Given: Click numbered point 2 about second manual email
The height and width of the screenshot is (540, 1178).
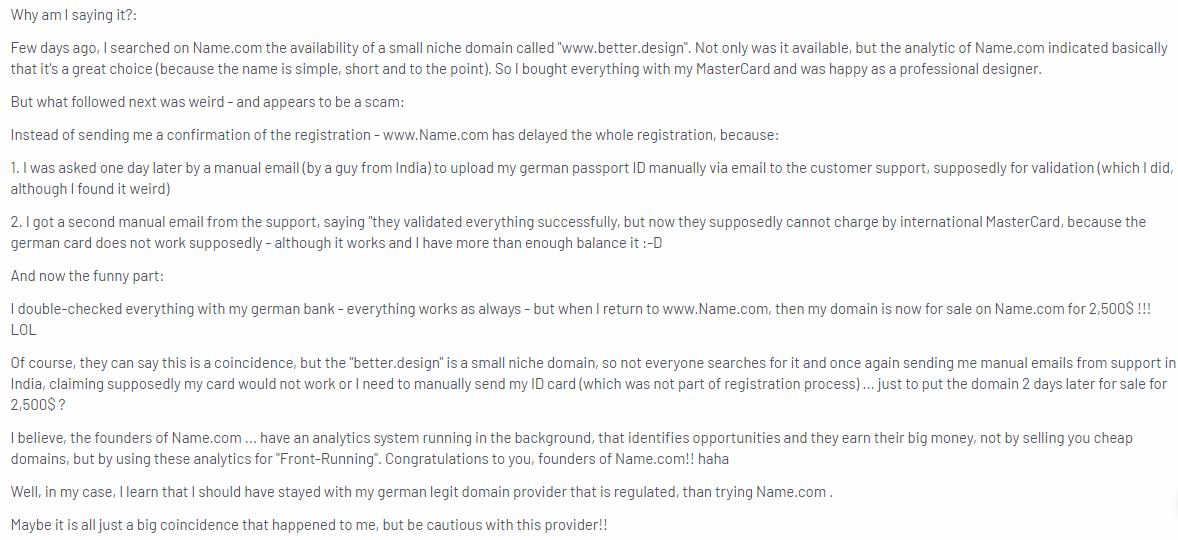Looking at the screenshot, I should click(x=578, y=233).
